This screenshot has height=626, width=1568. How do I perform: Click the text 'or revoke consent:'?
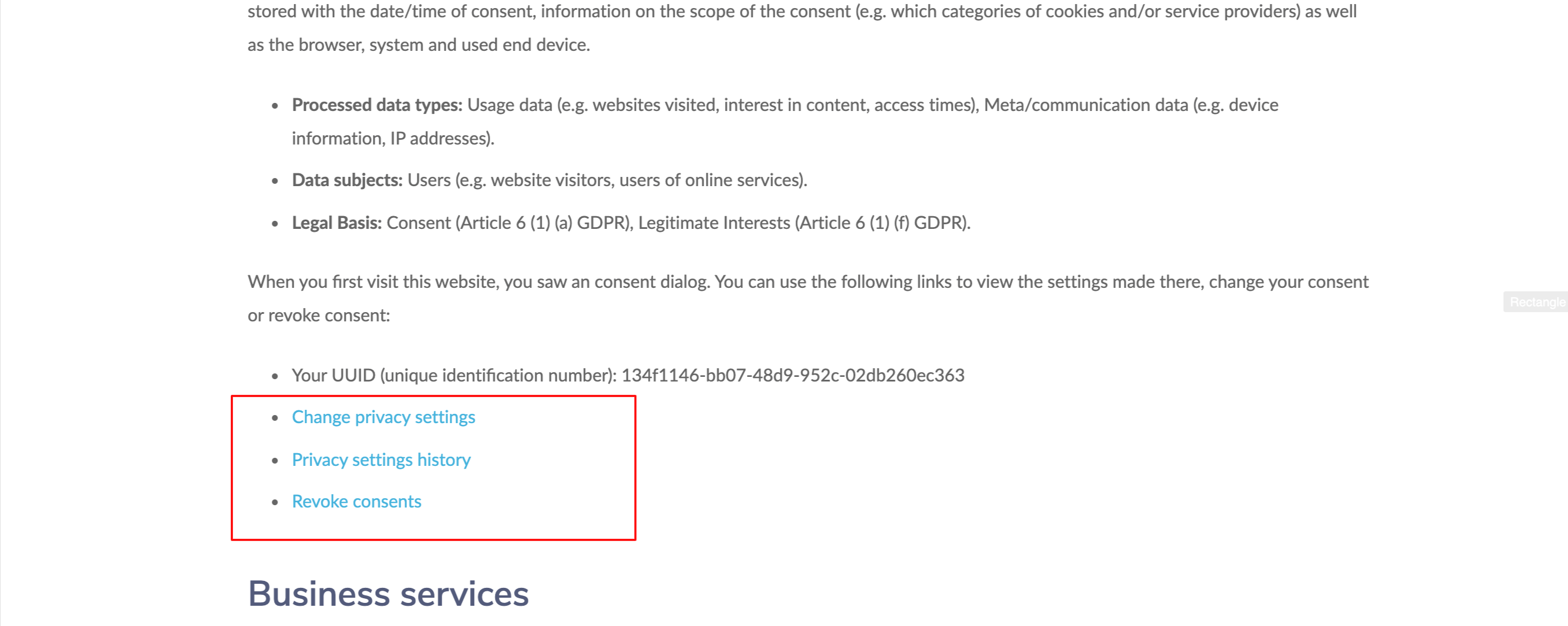pyautogui.click(x=319, y=316)
